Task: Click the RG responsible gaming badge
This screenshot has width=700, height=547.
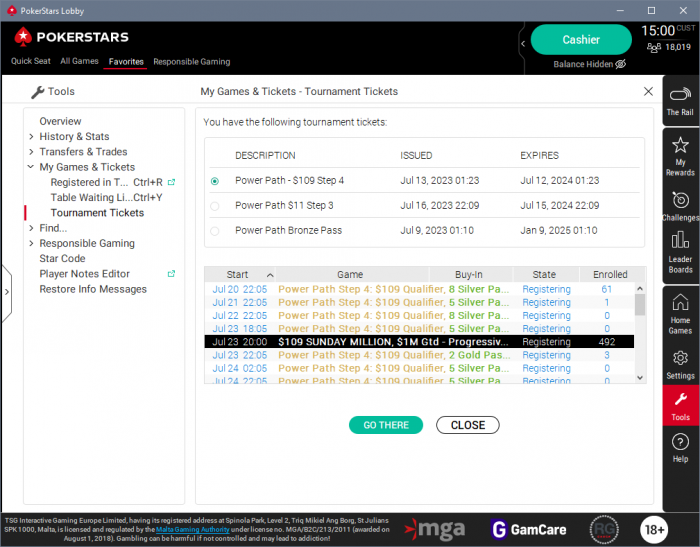Action: [604, 530]
